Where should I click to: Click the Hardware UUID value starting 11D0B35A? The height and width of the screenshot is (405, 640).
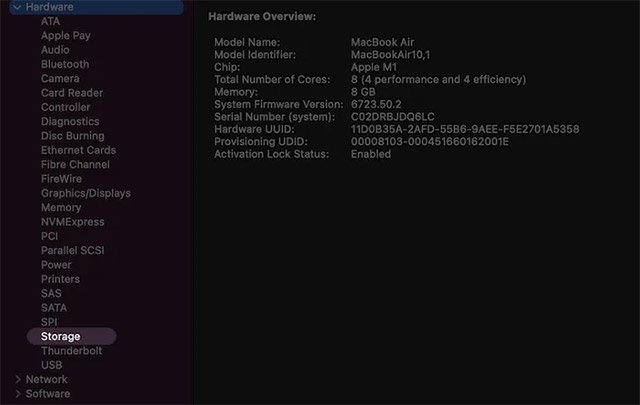coord(465,129)
